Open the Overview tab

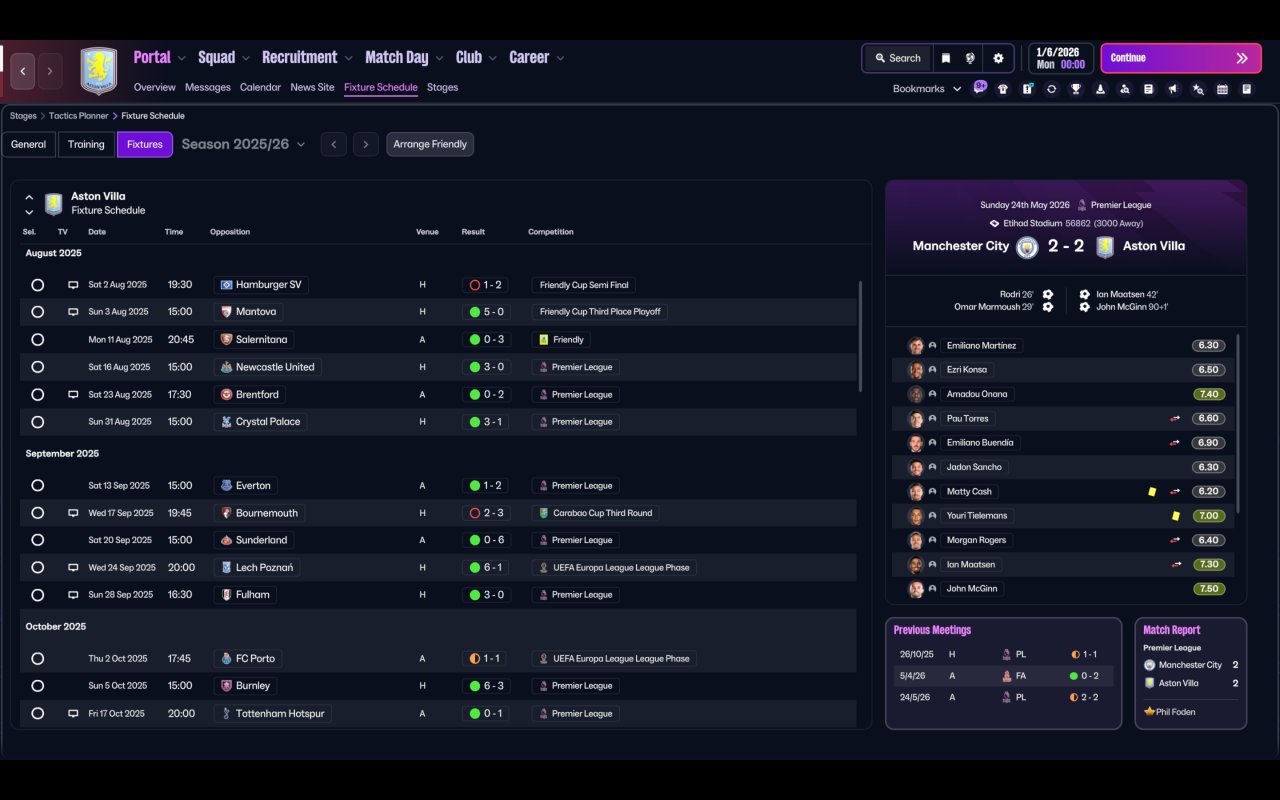pos(154,87)
